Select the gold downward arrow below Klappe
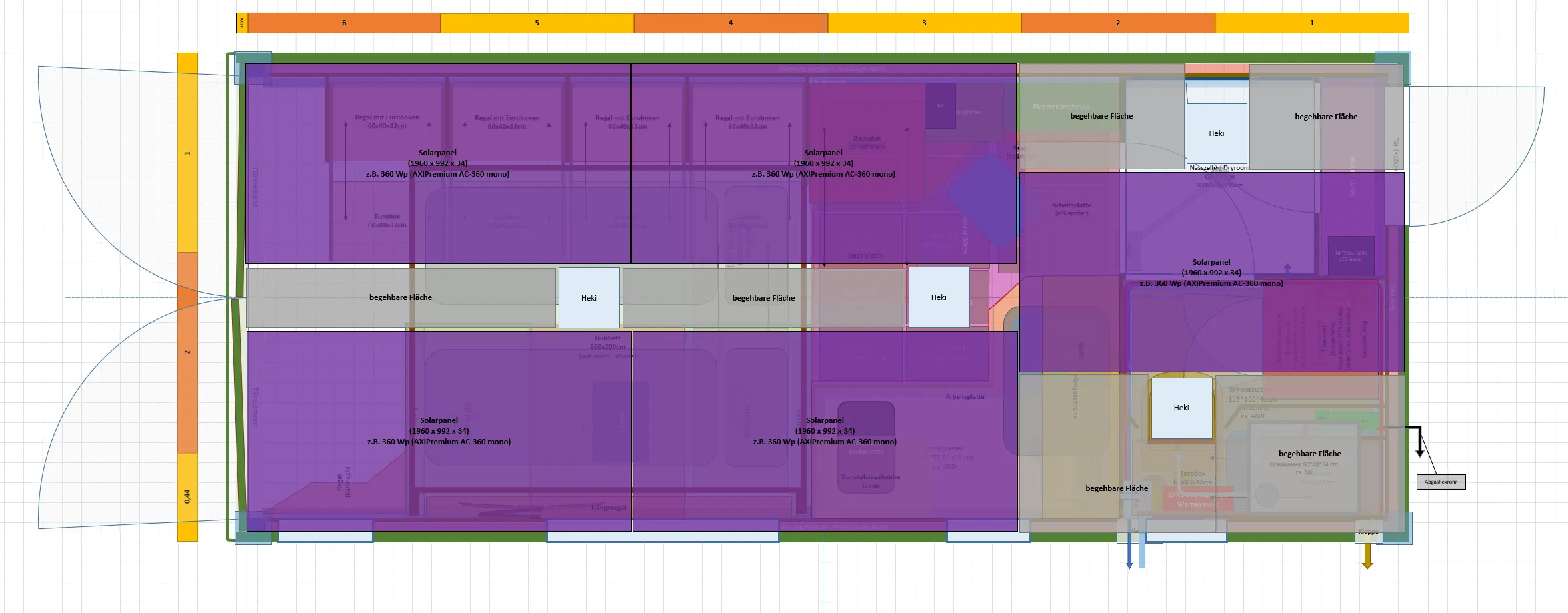 click(x=1367, y=556)
